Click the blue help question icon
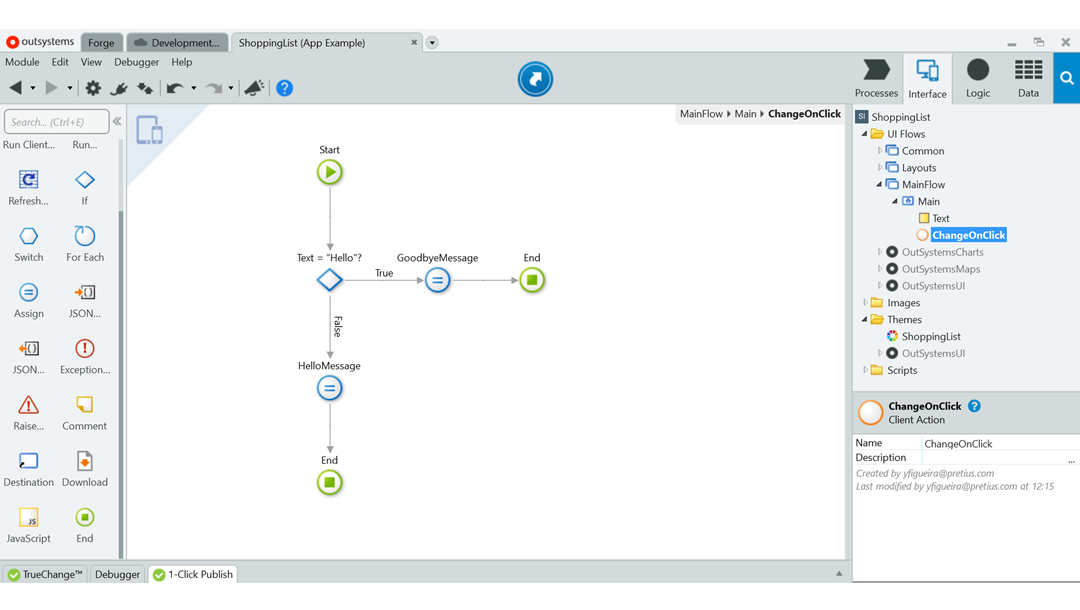 point(284,88)
